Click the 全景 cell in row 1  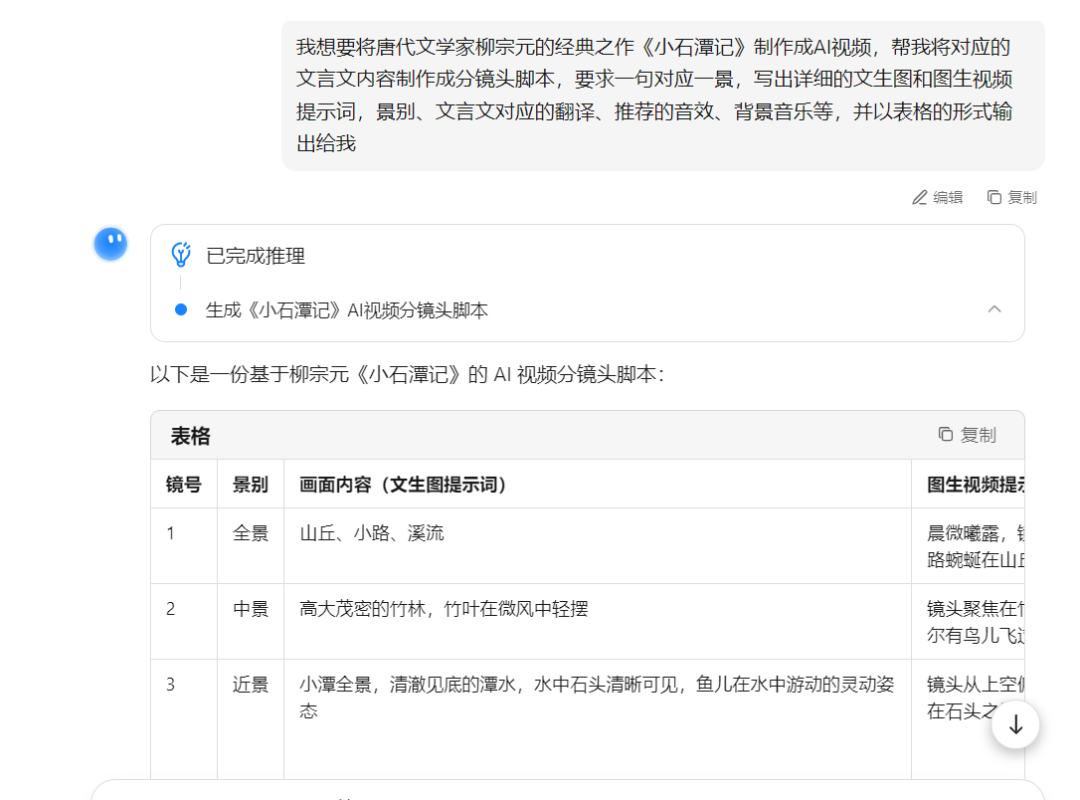click(250, 534)
